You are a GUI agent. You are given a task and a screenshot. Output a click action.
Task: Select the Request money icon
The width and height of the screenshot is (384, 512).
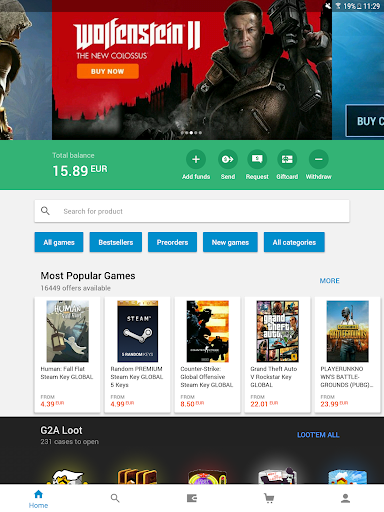coord(257,159)
